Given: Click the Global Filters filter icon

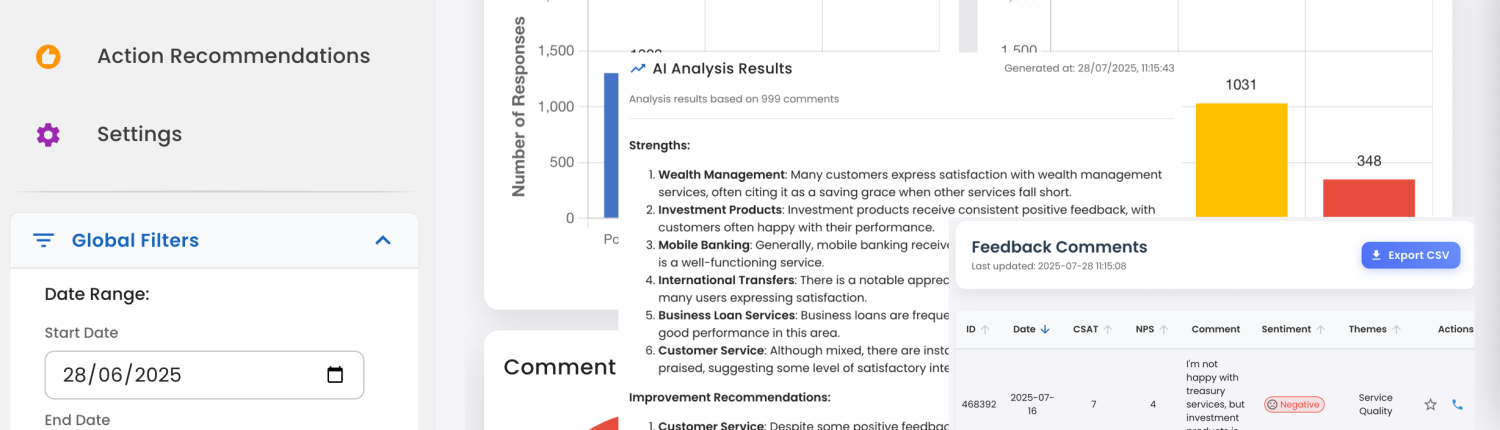Looking at the screenshot, I should point(43,240).
